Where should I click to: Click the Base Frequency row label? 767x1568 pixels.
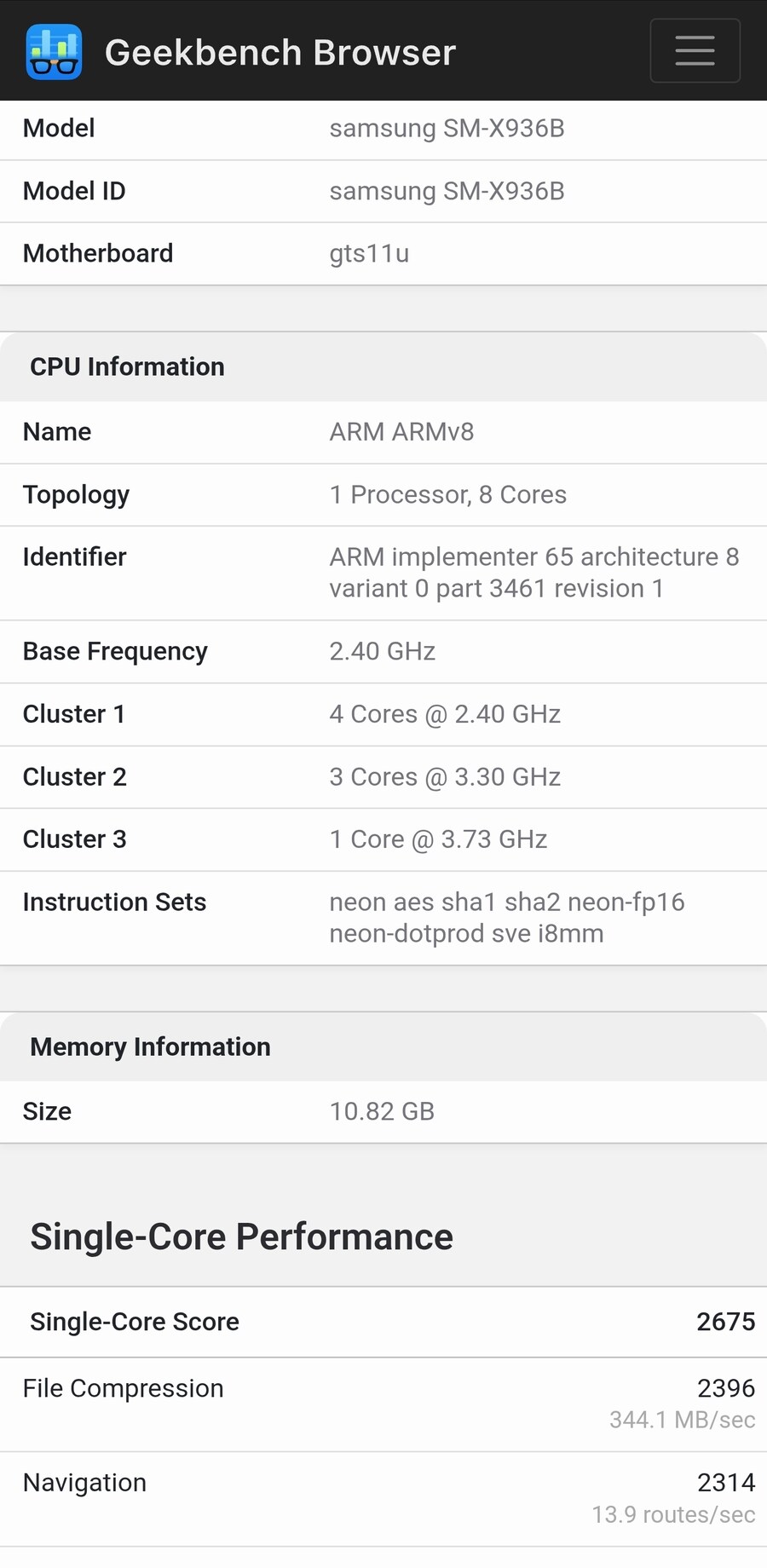pyautogui.click(x=115, y=652)
